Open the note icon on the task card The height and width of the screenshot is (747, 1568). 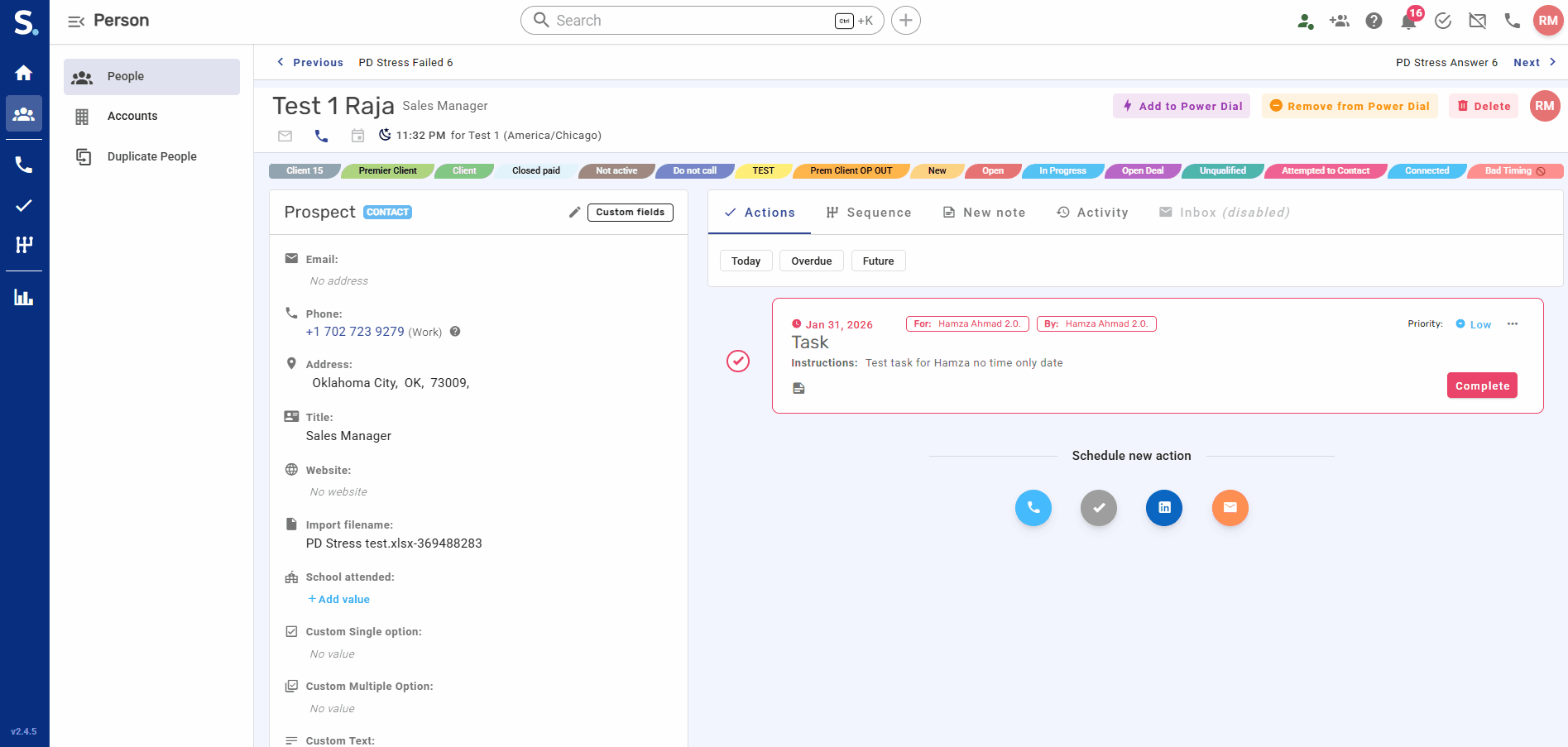tap(798, 388)
